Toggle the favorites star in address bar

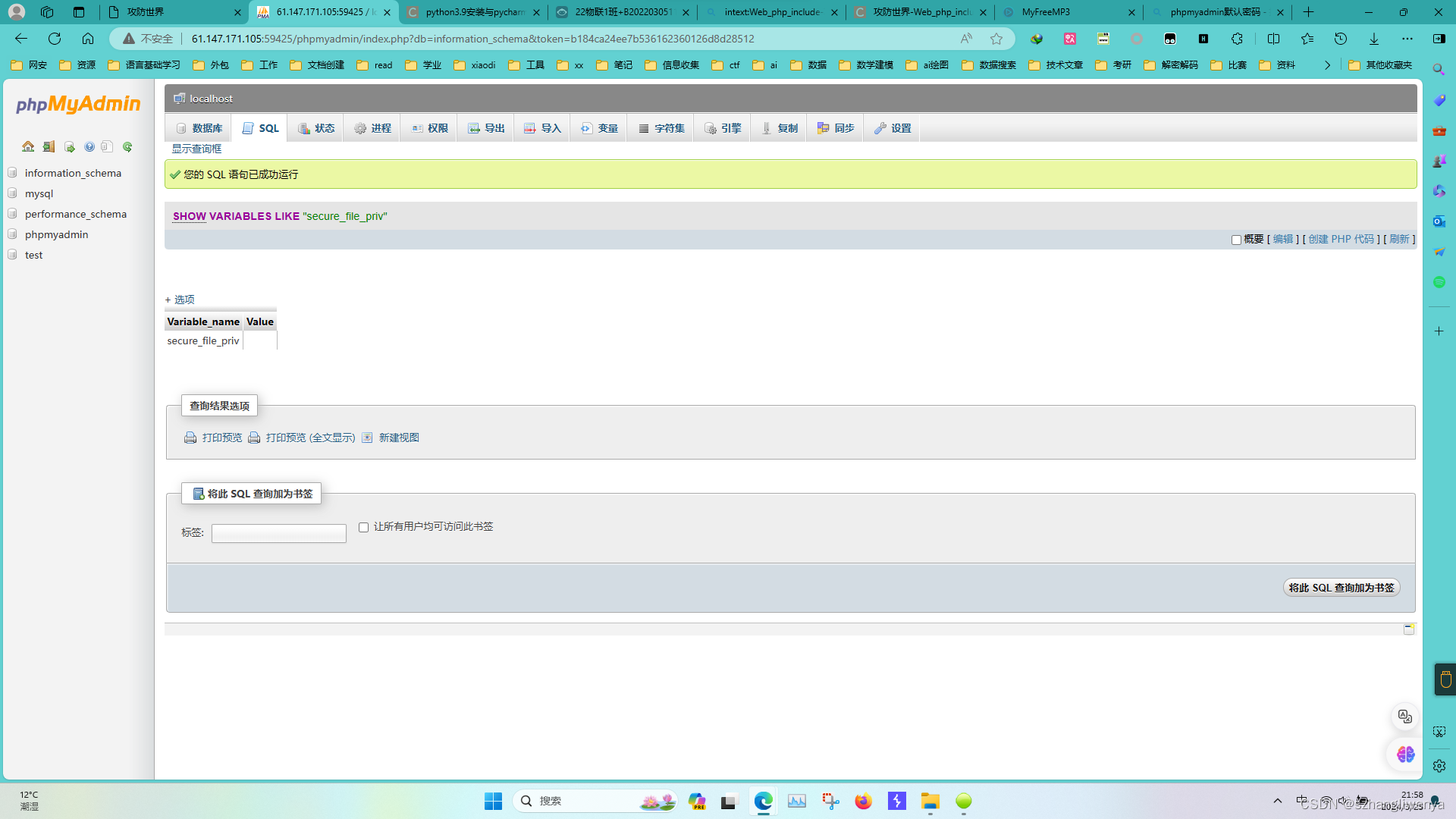pos(996,39)
